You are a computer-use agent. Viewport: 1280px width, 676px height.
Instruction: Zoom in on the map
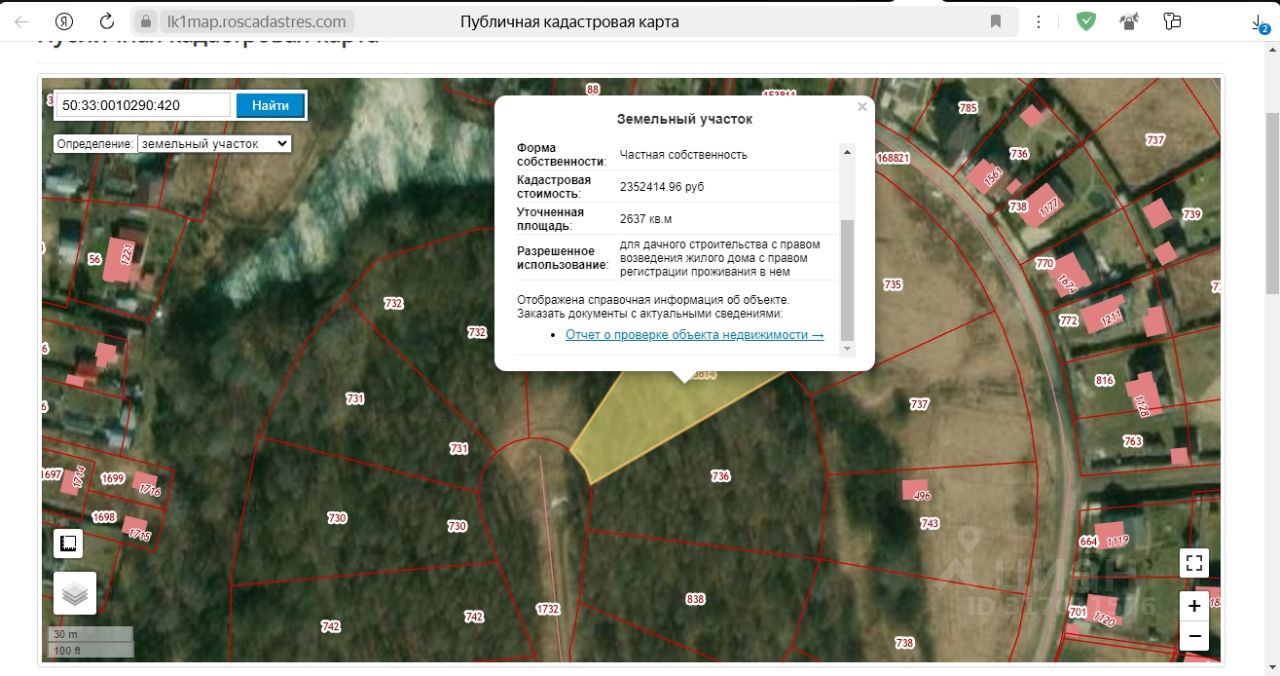1194,606
